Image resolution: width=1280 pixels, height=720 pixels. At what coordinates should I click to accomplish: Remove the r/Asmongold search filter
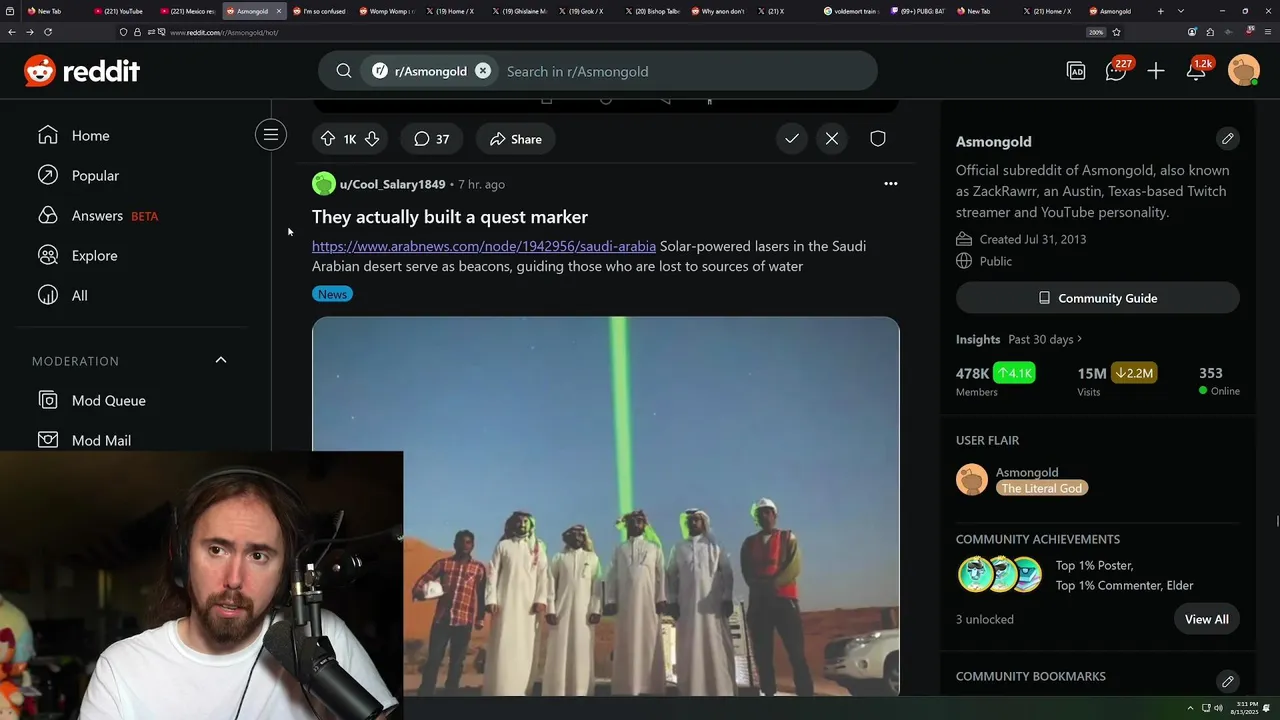point(483,71)
